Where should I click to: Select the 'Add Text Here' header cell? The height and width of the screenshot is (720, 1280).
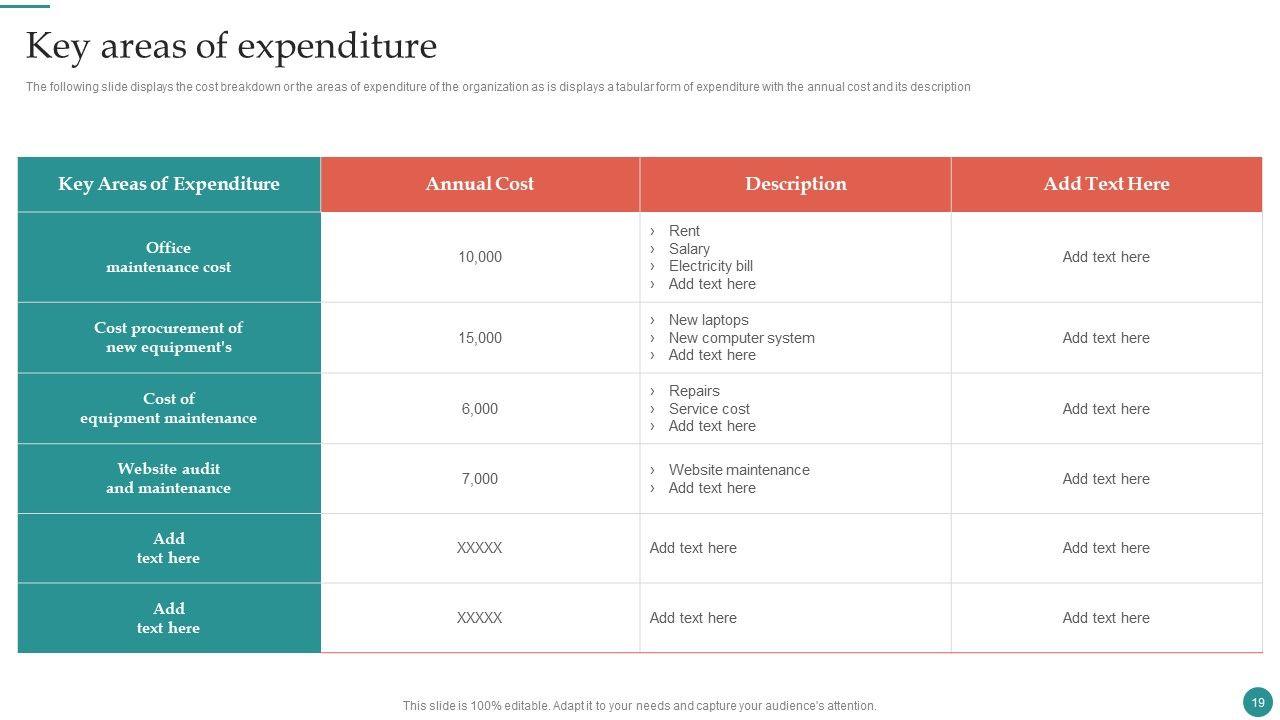pos(1106,184)
